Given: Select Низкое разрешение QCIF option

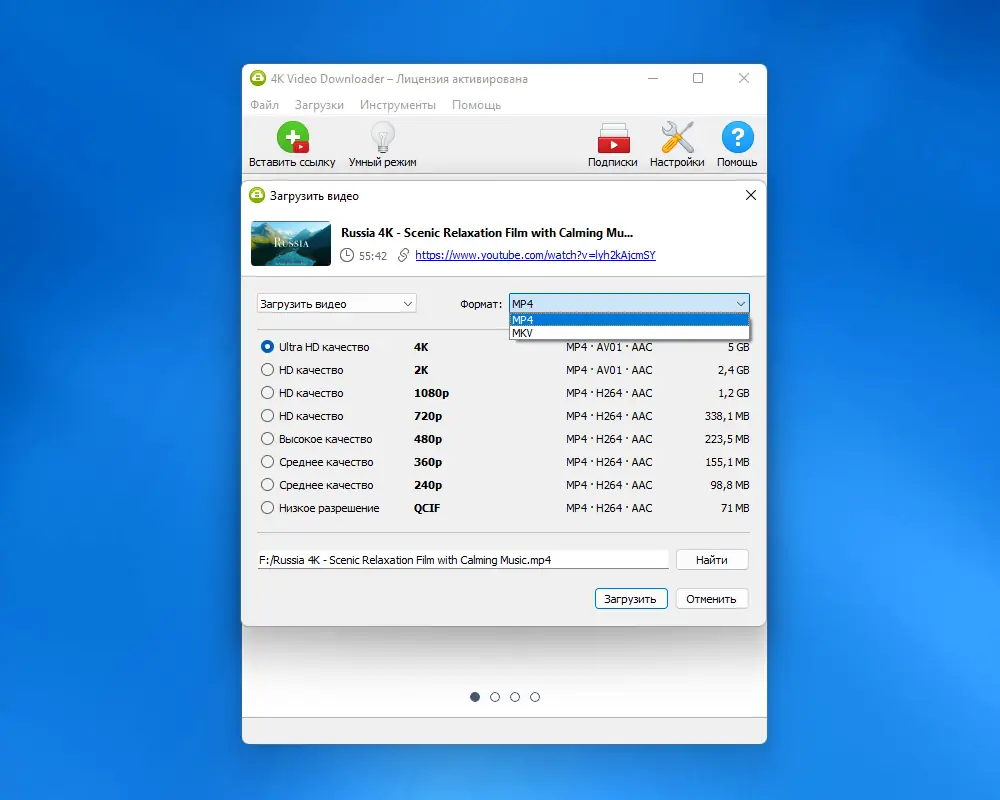Looking at the screenshot, I should coord(267,508).
